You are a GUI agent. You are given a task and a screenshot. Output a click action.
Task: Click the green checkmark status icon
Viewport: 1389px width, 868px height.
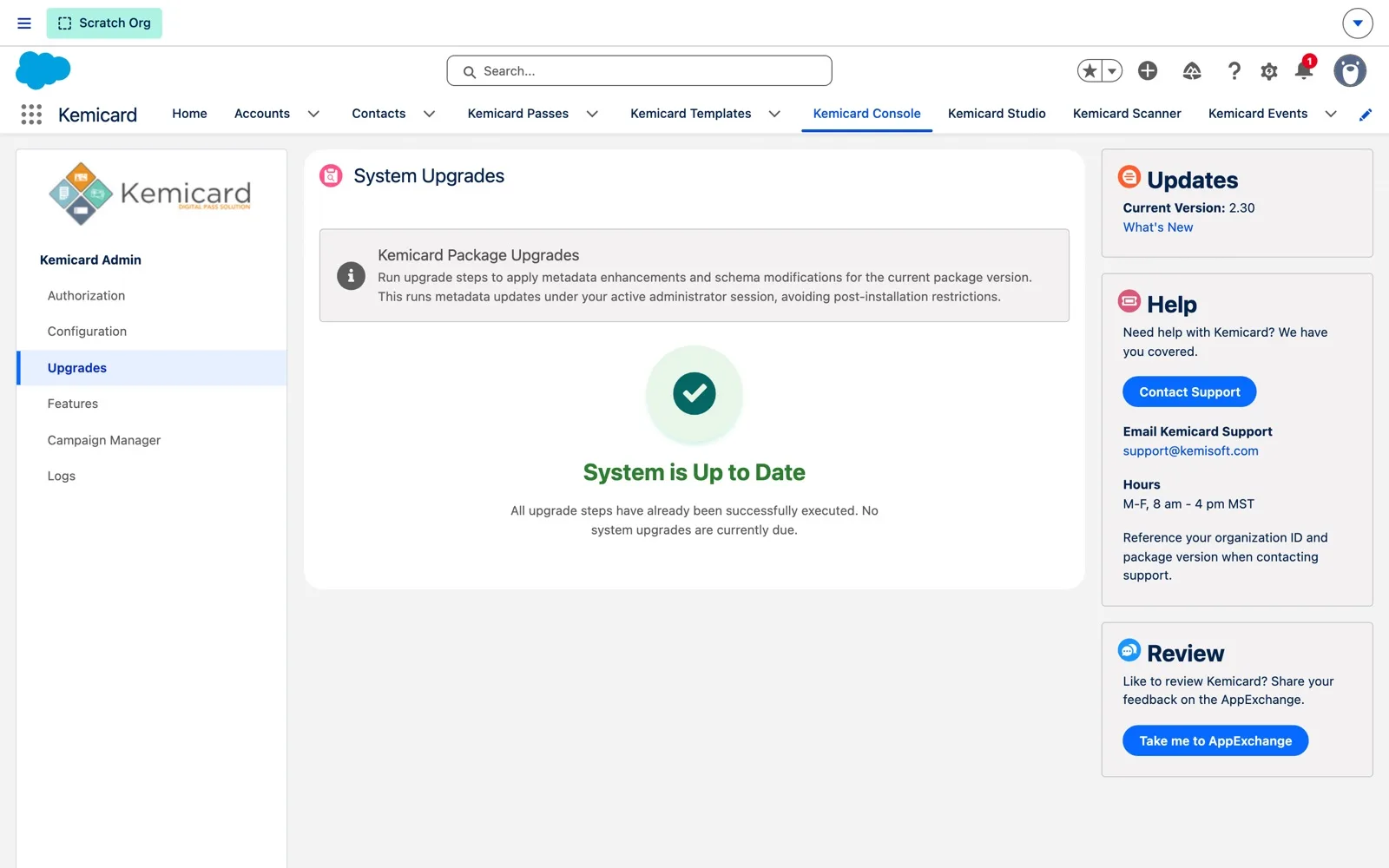(694, 394)
